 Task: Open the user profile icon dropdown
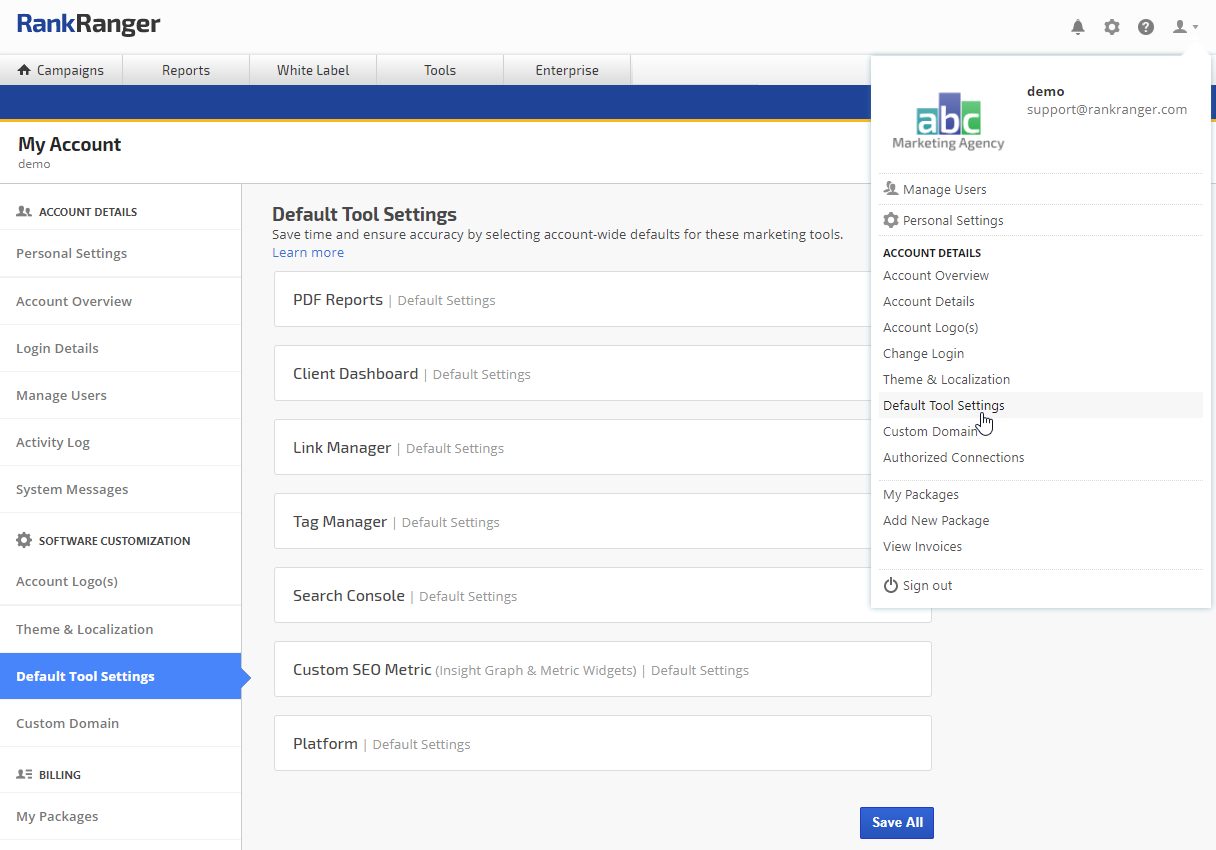[x=1184, y=27]
